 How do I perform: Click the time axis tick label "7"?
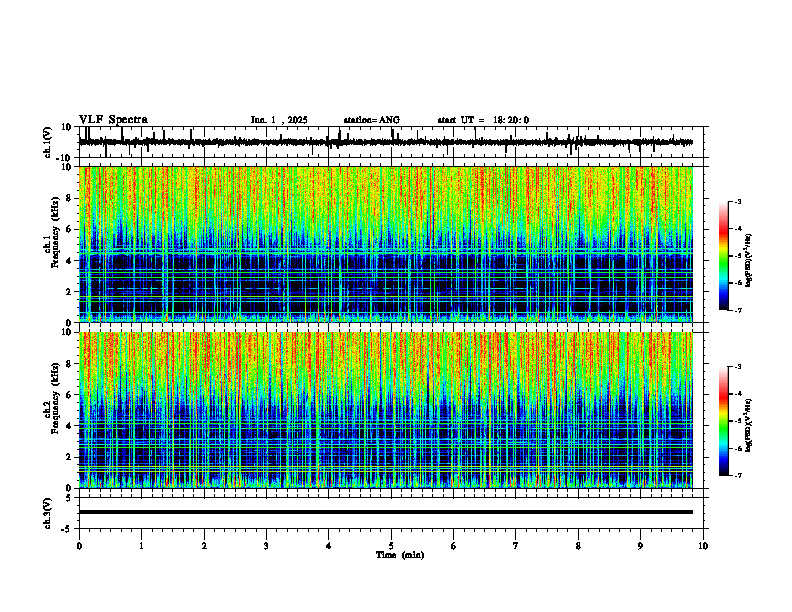click(516, 546)
